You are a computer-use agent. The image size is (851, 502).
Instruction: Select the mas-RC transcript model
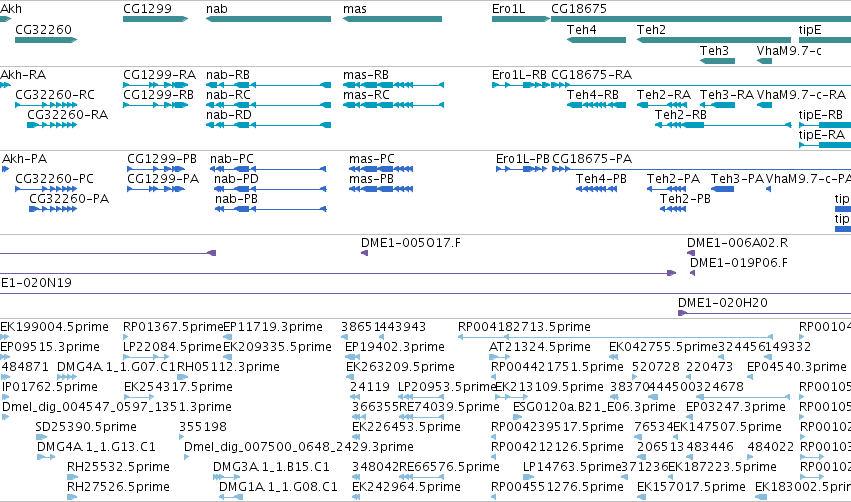point(393,105)
